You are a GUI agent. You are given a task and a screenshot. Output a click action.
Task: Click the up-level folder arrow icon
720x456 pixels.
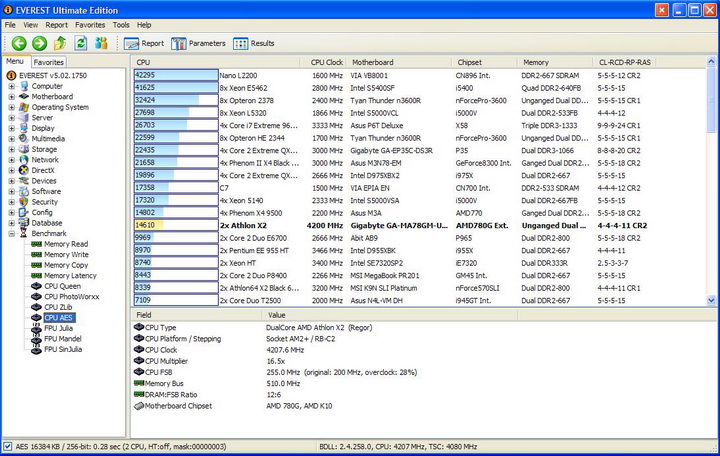[x=60, y=43]
